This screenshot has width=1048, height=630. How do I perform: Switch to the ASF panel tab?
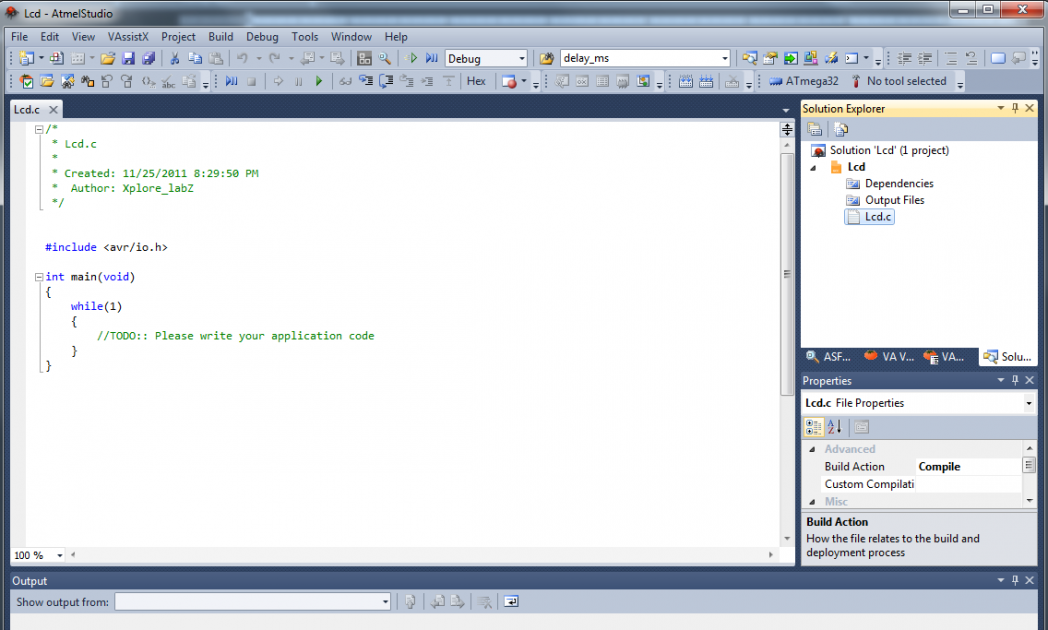[x=829, y=357]
